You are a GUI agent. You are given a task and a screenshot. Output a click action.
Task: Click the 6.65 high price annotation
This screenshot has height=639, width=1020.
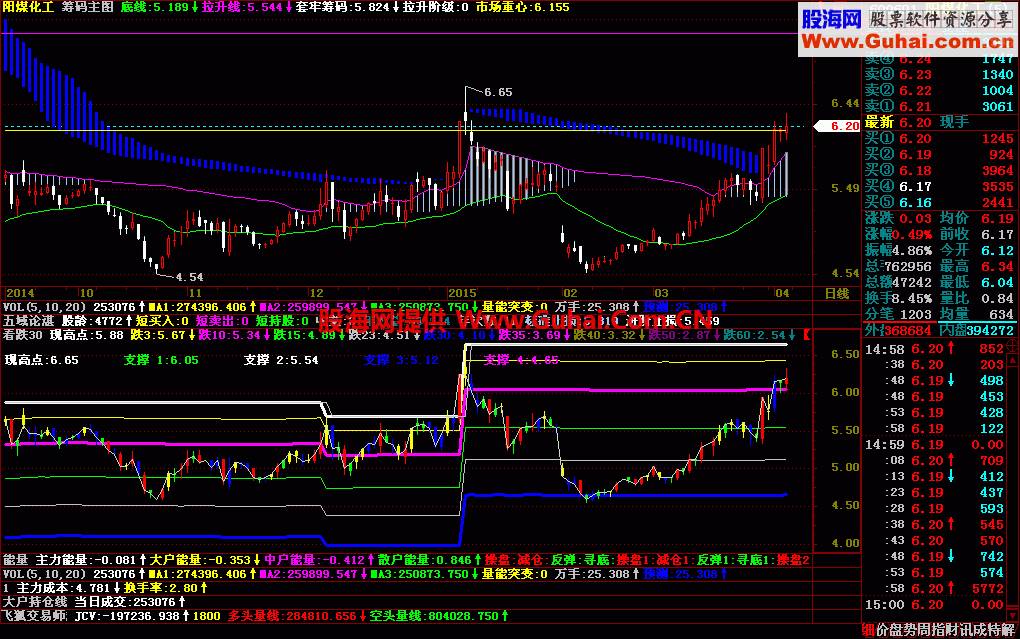click(x=498, y=92)
